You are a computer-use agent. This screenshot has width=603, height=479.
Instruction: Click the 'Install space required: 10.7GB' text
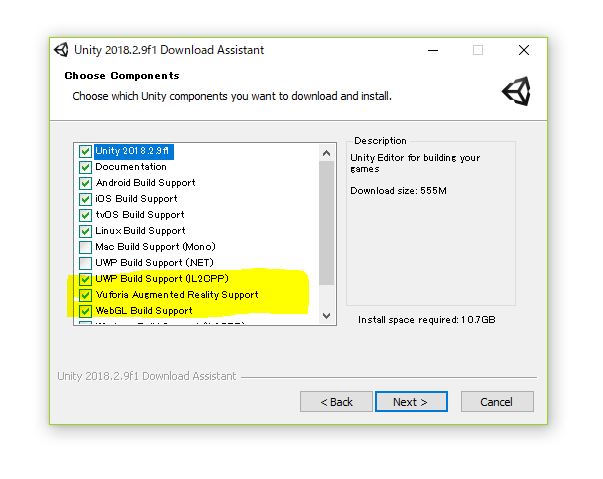[x=427, y=320]
